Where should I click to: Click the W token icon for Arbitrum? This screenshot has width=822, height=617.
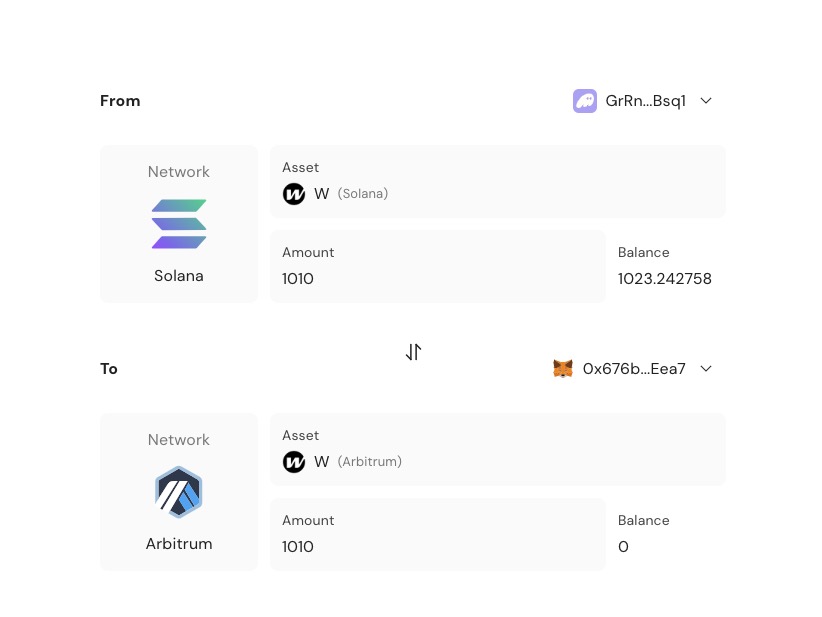[x=294, y=462]
